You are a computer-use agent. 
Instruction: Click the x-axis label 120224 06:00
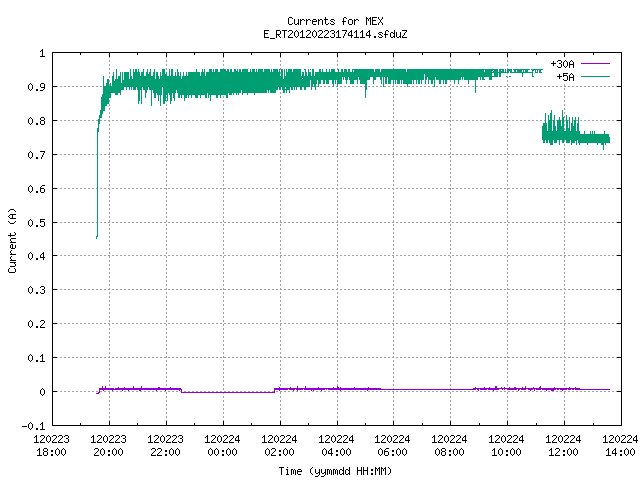(x=392, y=446)
